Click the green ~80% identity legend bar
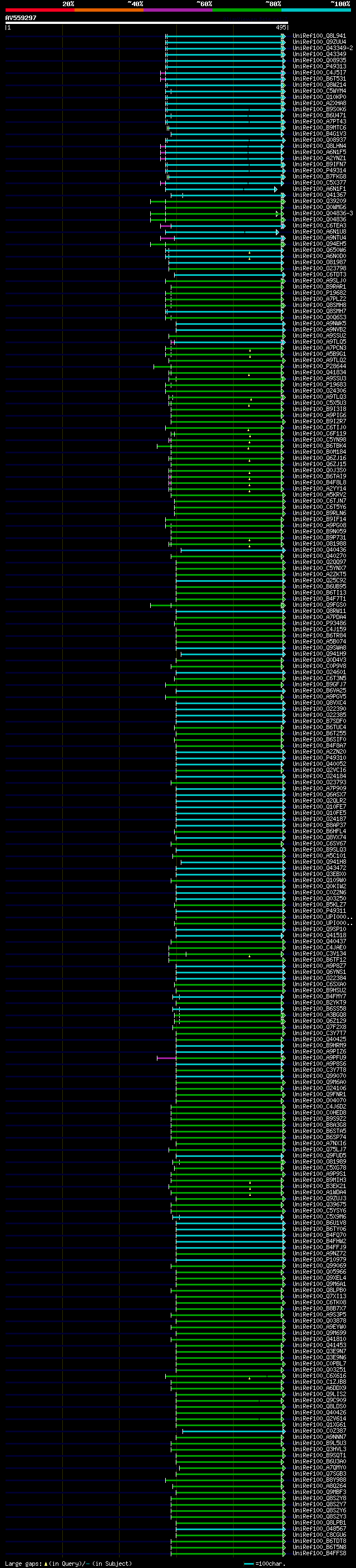Screen dimensions: 356x1568 pos(247,10)
